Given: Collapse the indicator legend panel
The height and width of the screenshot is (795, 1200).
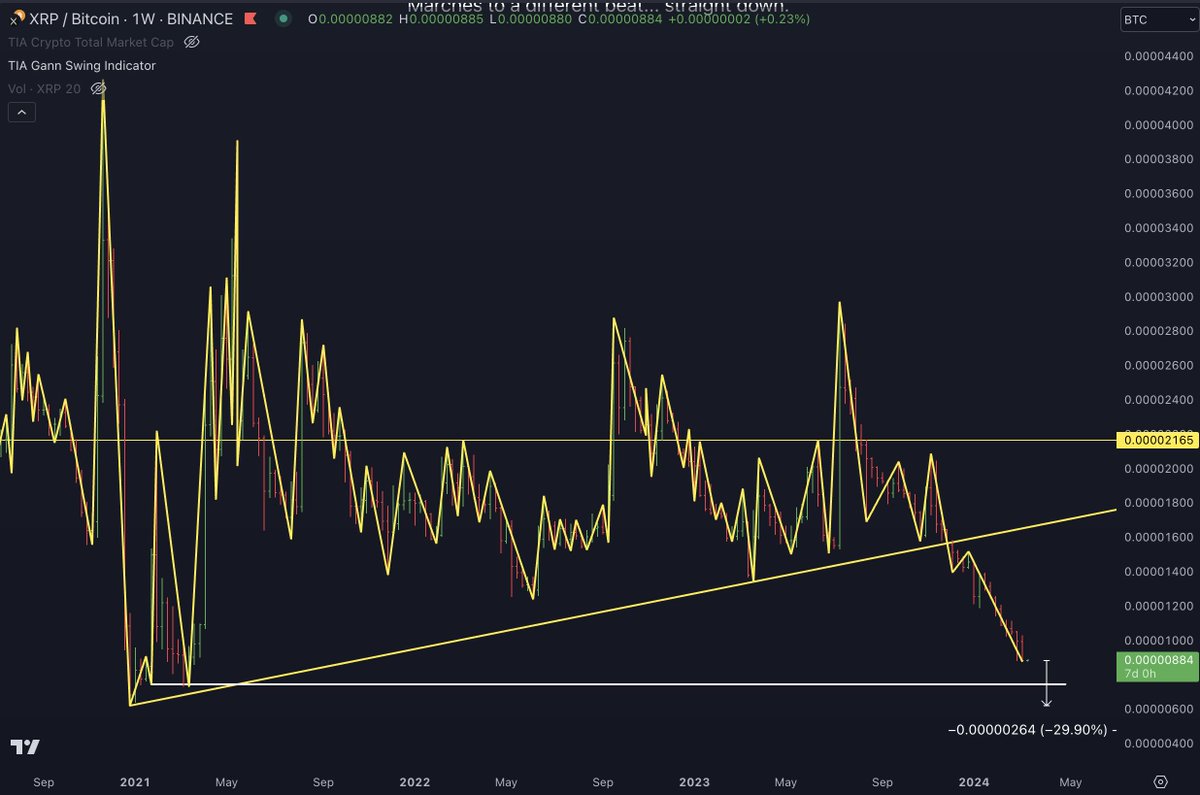Looking at the screenshot, I should click(22, 112).
